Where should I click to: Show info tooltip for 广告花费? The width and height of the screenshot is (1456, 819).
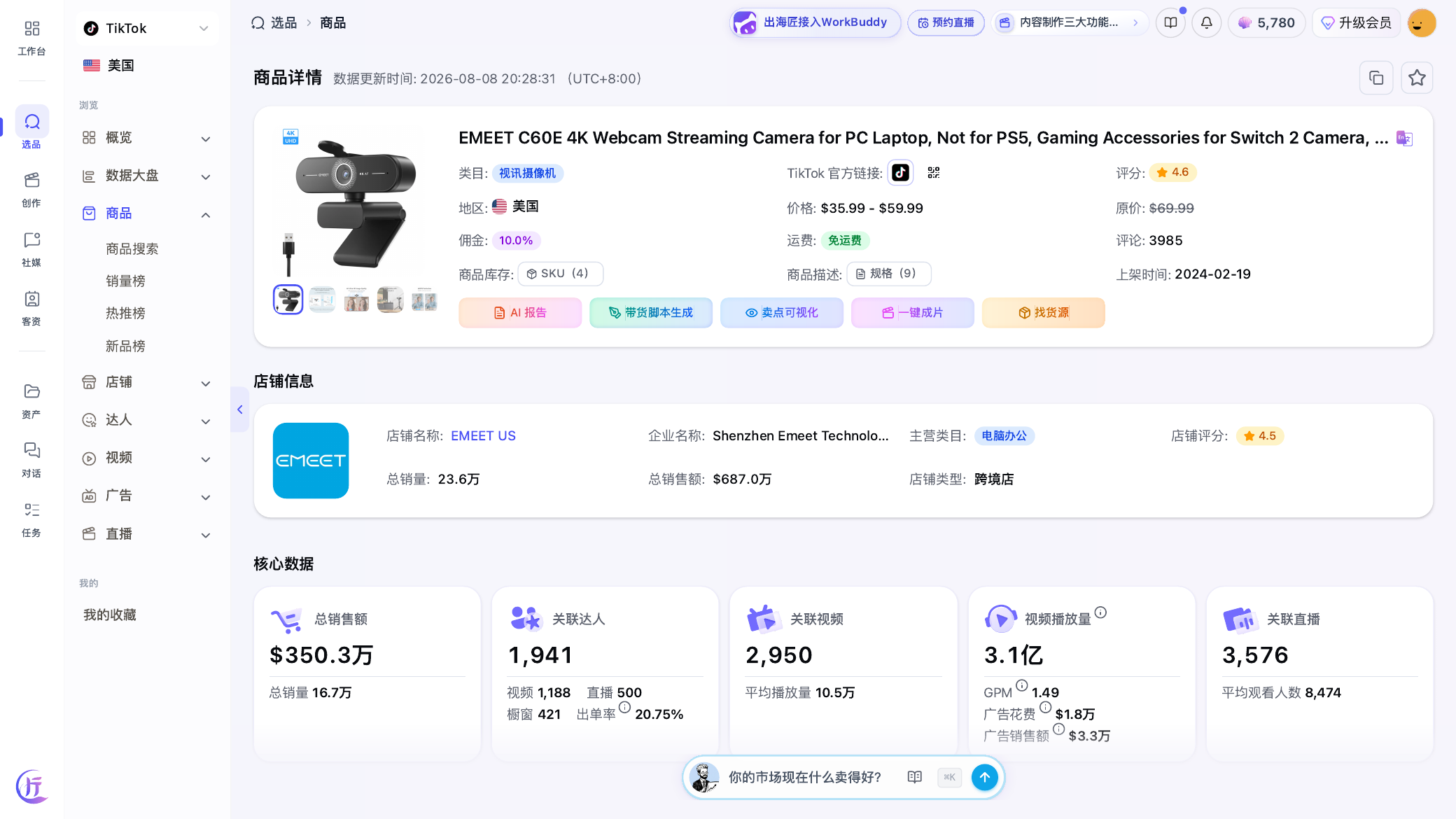[x=1045, y=707]
